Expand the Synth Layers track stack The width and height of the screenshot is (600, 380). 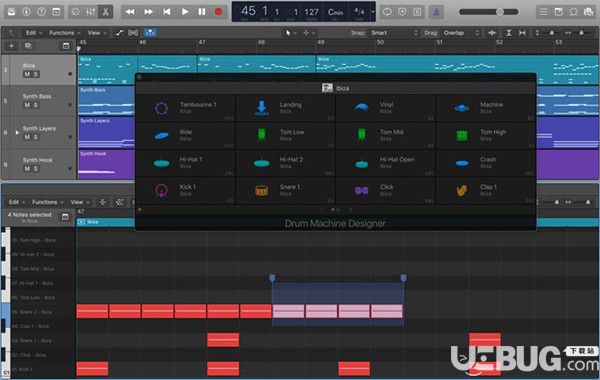pyautogui.click(x=17, y=133)
